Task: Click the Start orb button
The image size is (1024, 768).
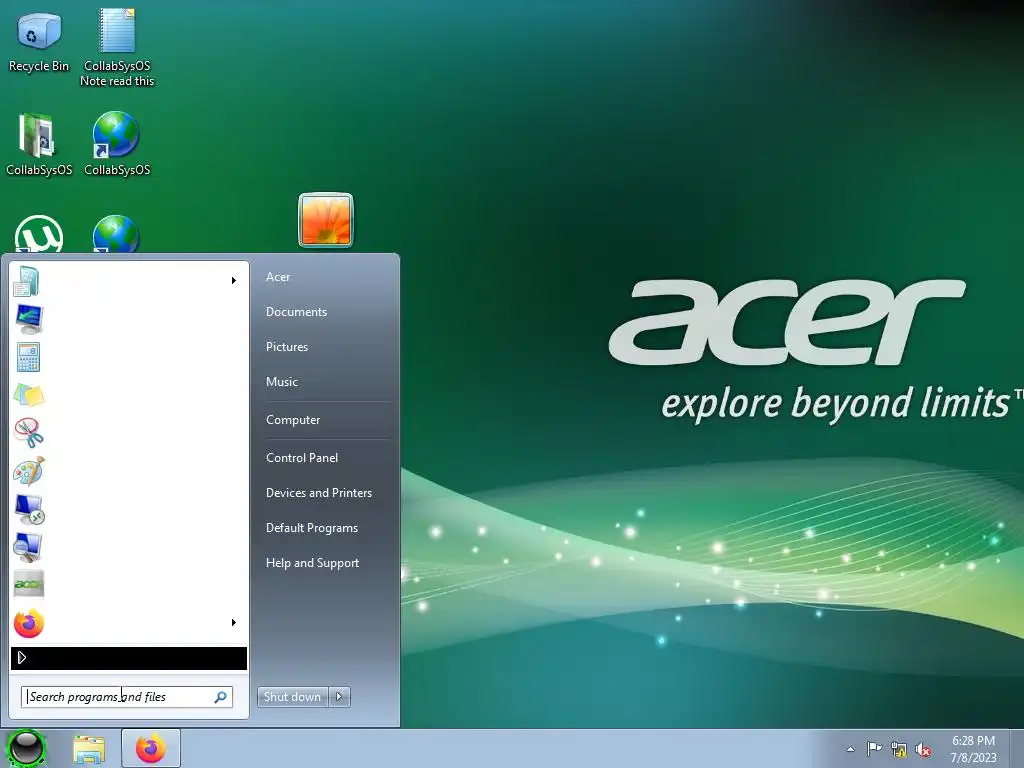Action: pos(26,748)
